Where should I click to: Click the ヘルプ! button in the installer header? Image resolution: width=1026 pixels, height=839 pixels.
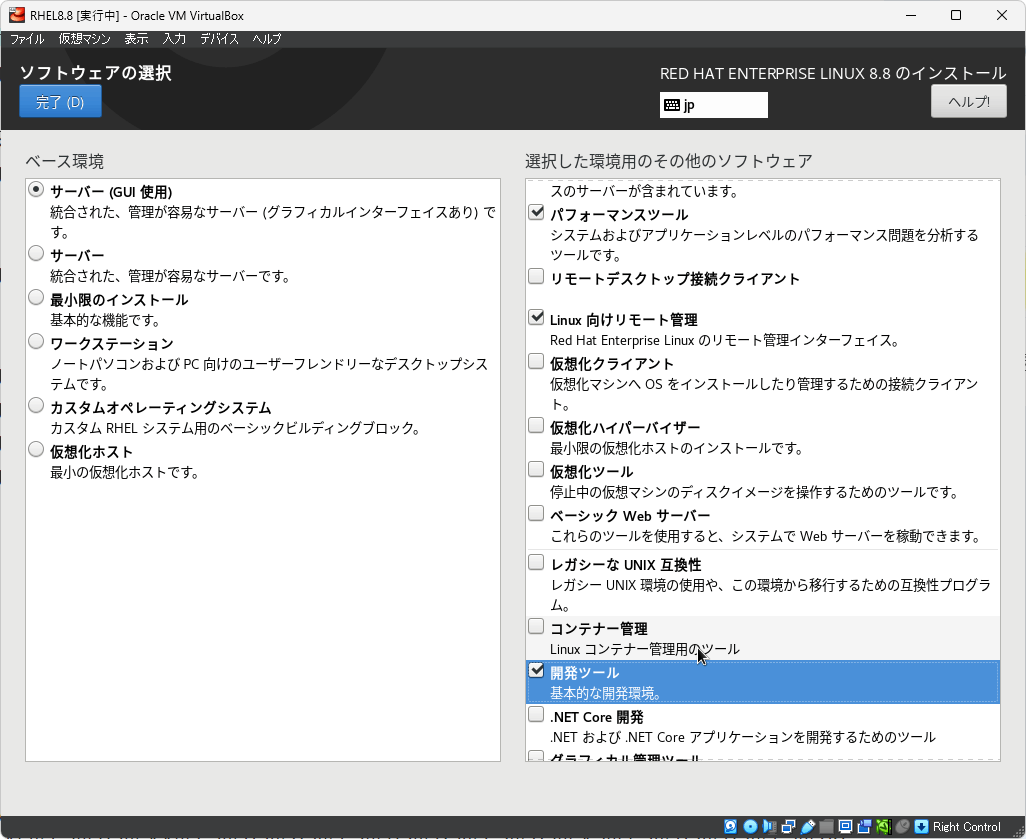pyautogui.click(x=968, y=101)
